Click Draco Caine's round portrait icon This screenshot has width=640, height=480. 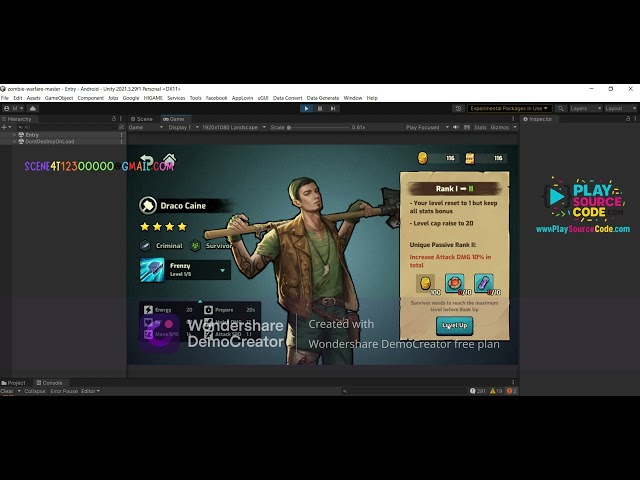coord(148,205)
